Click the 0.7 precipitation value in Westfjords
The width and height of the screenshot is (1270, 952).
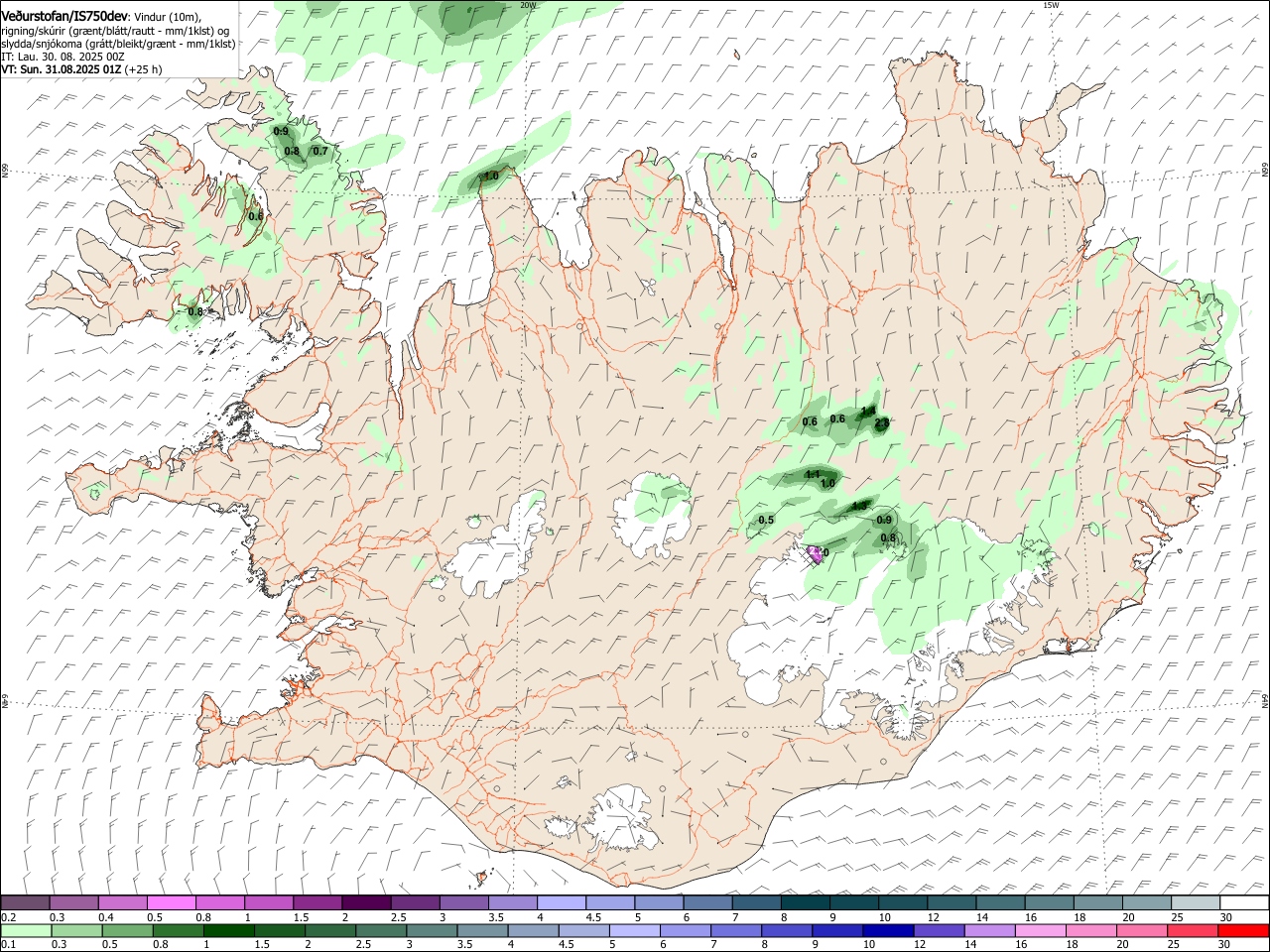pos(319,152)
